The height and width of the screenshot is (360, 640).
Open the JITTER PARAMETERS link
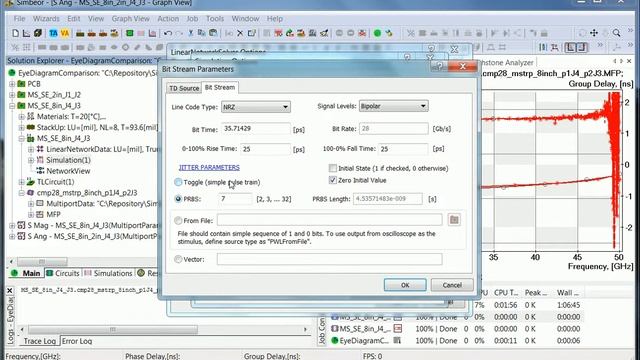click(x=209, y=167)
